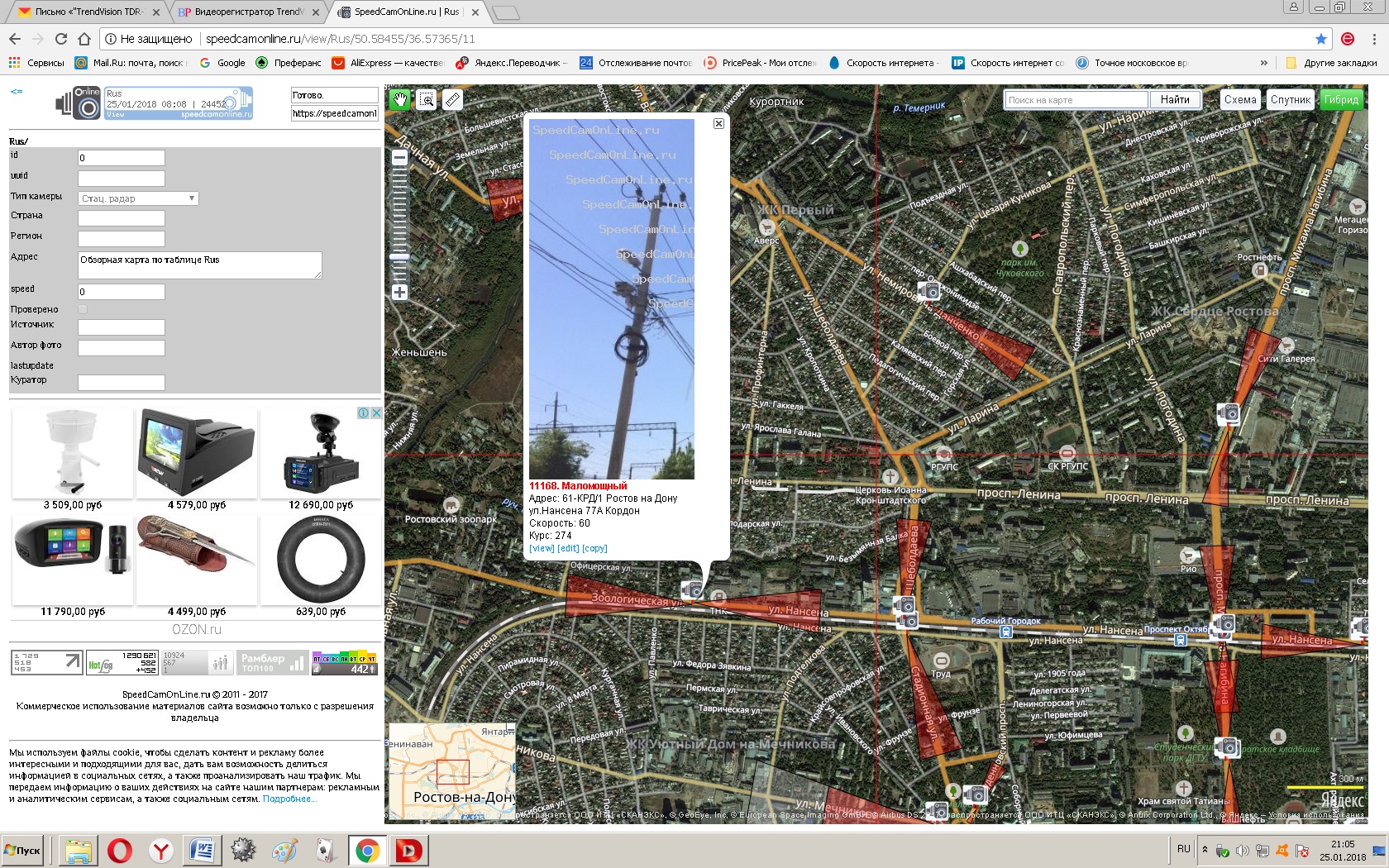
Task: Bookmark page with the star icon
Action: pos(1320,39)
